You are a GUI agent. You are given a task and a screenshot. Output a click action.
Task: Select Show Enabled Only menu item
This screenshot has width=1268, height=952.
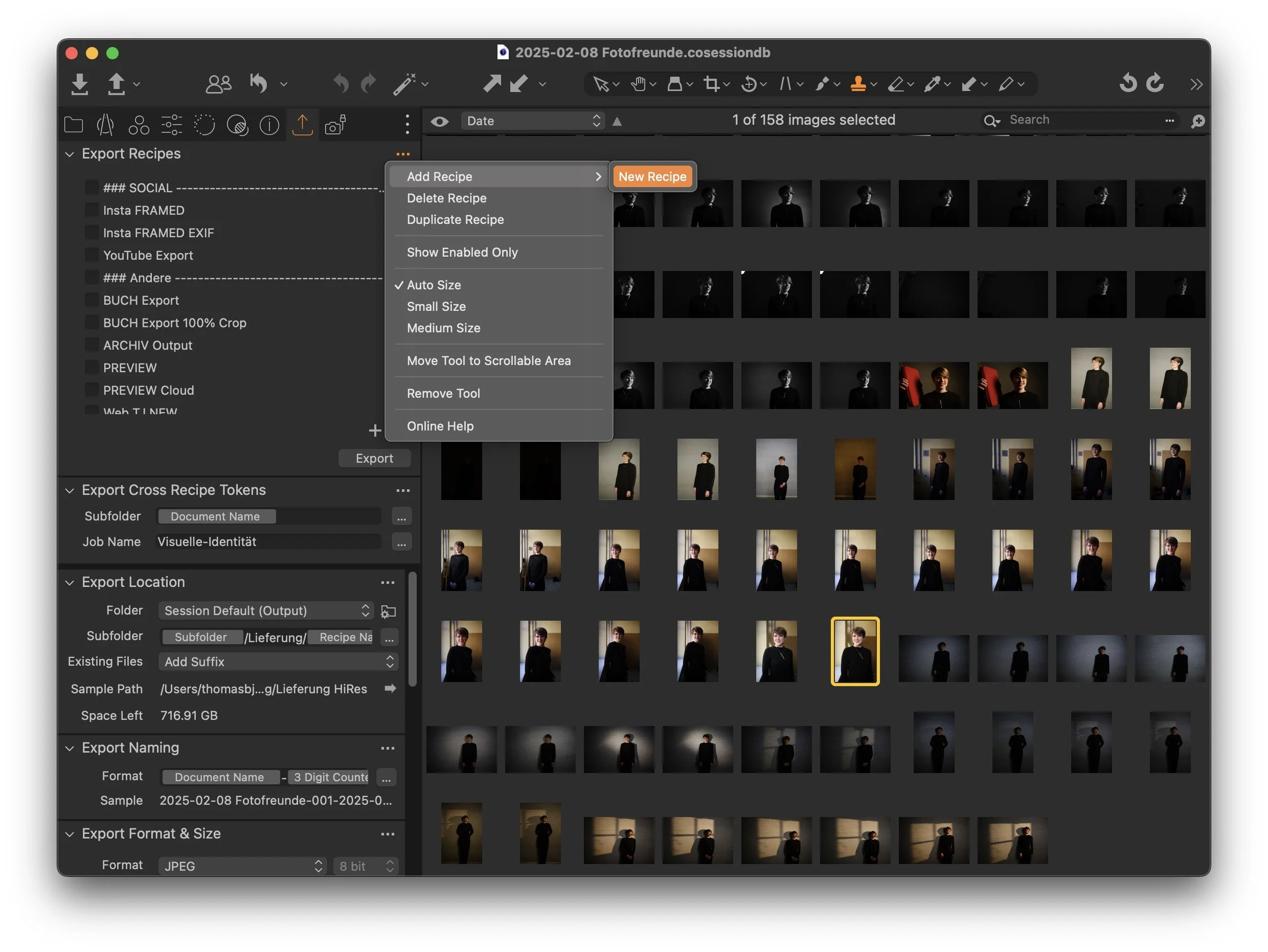(x=462, y=252)
